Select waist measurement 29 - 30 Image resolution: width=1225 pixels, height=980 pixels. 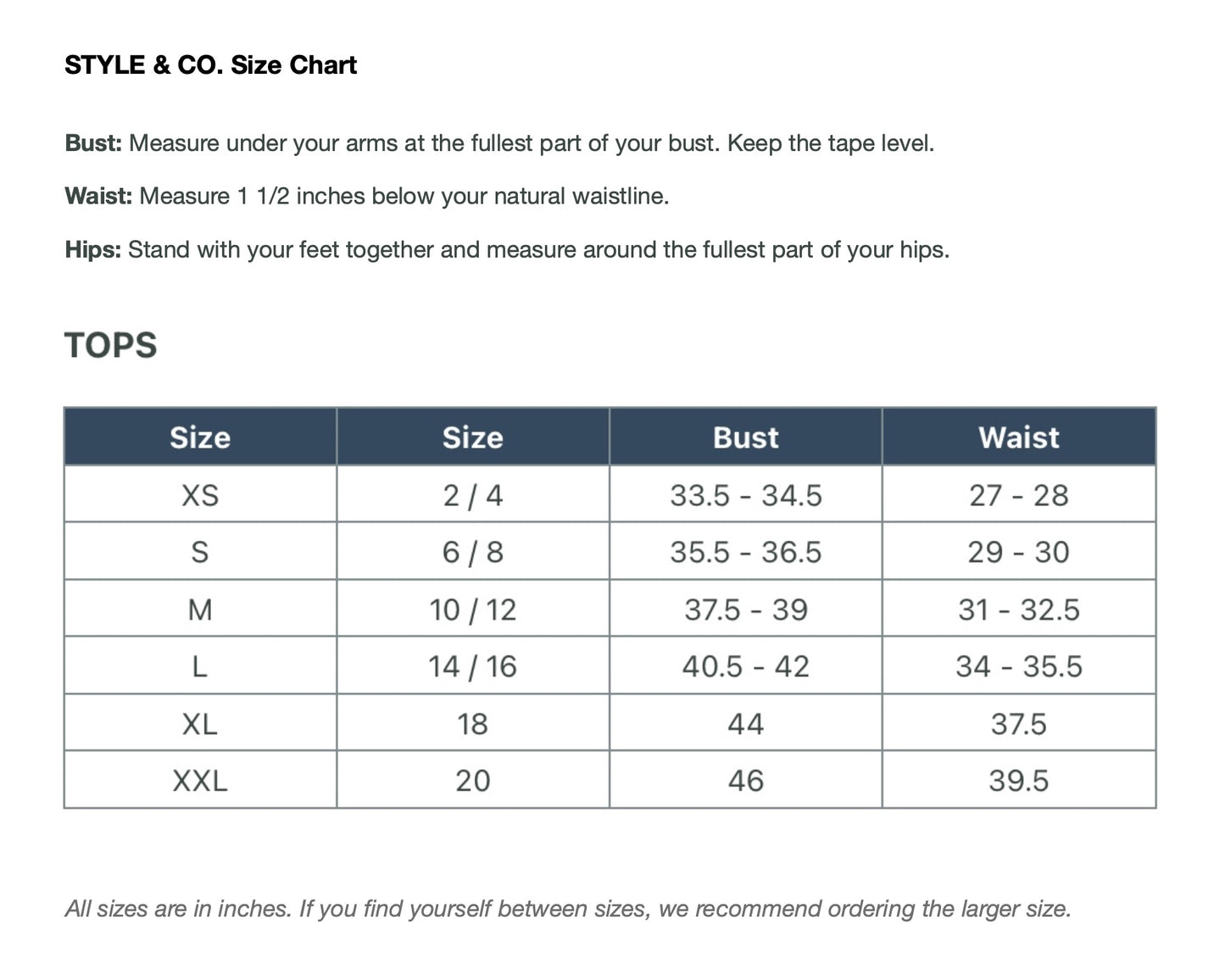(1018, 552)
